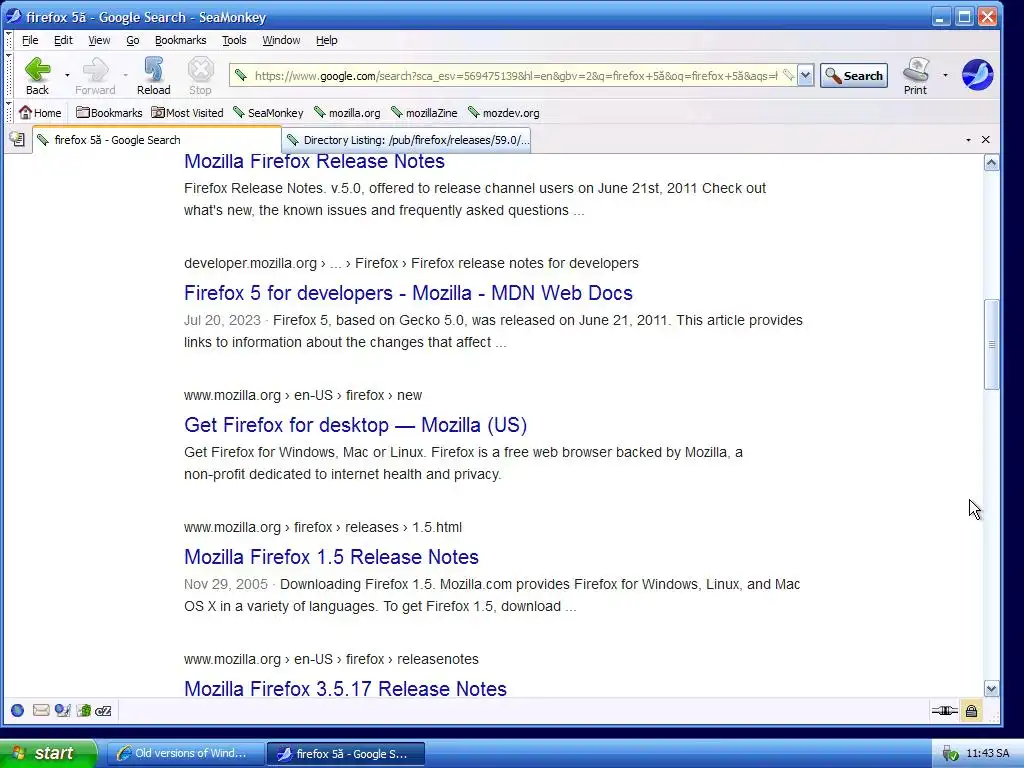Screen dimensions: 1024x768
Task: Close the current tab with X button
Action: 985,140
